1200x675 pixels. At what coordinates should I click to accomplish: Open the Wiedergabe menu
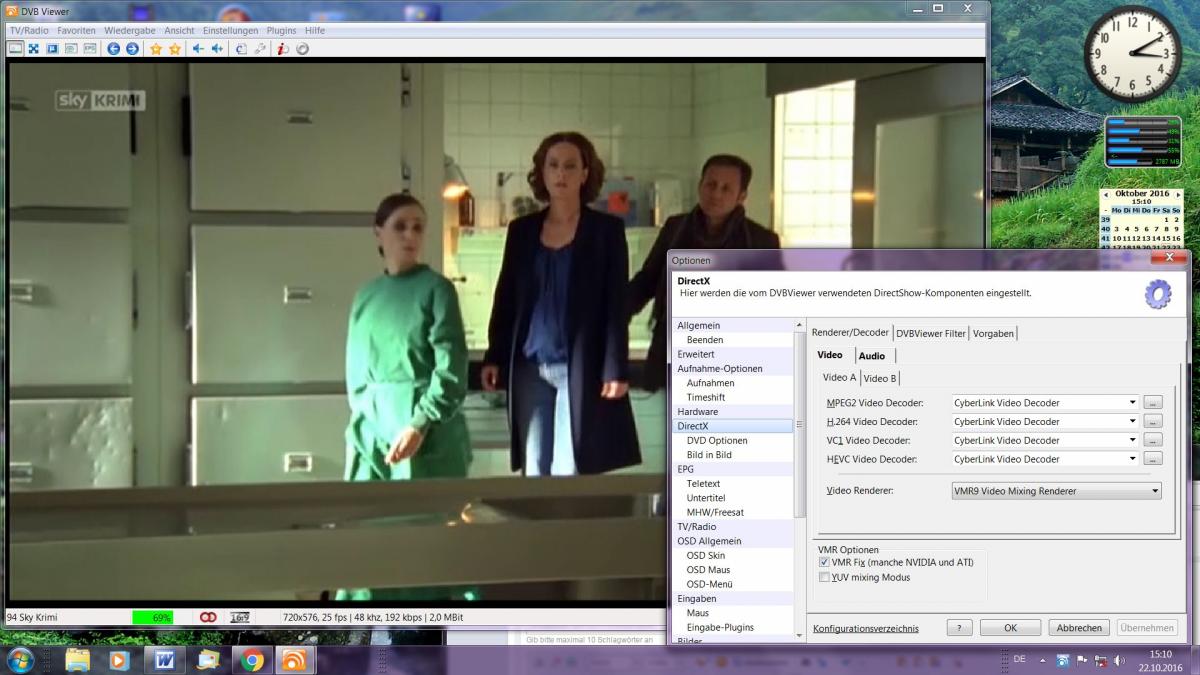130,31
